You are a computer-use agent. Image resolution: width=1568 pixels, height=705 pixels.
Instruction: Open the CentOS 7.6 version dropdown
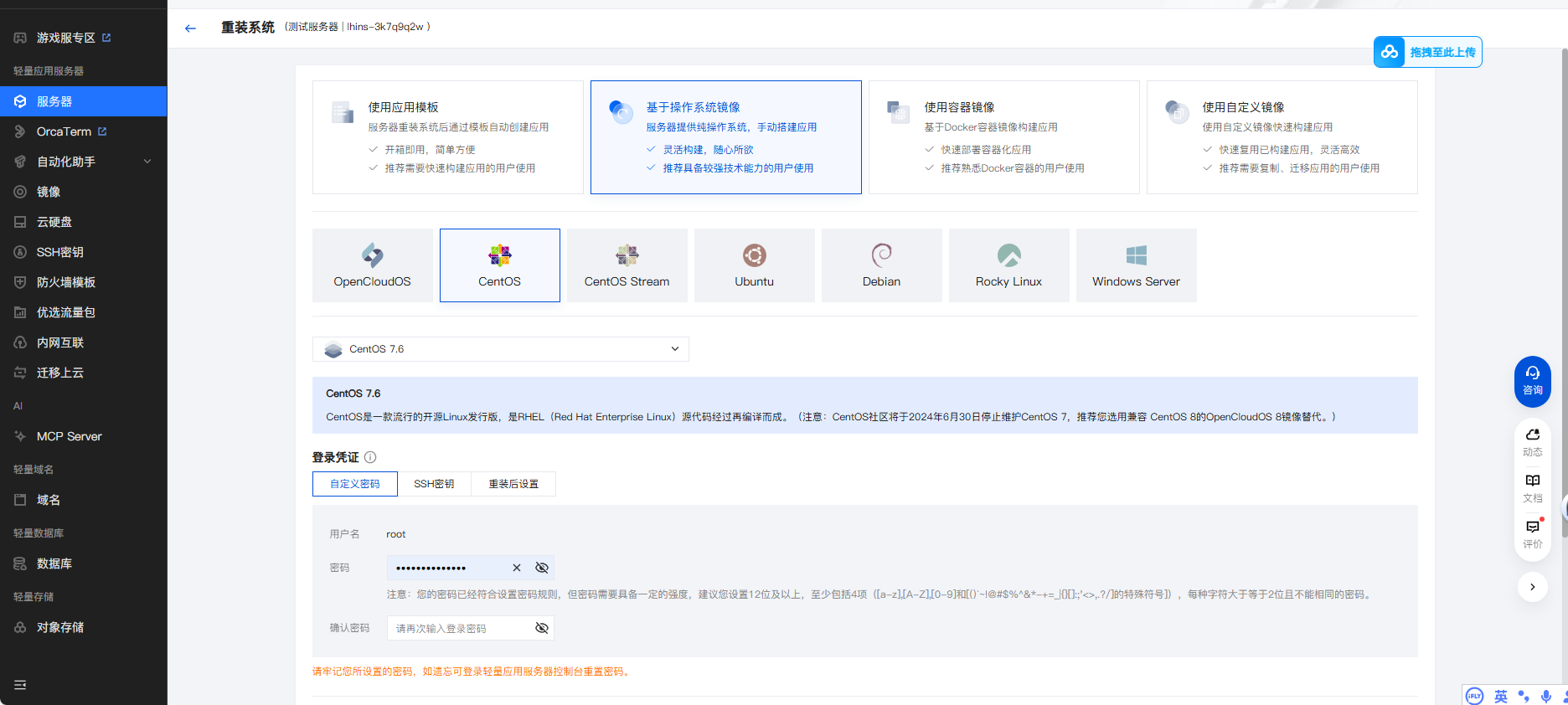[500, 349]
